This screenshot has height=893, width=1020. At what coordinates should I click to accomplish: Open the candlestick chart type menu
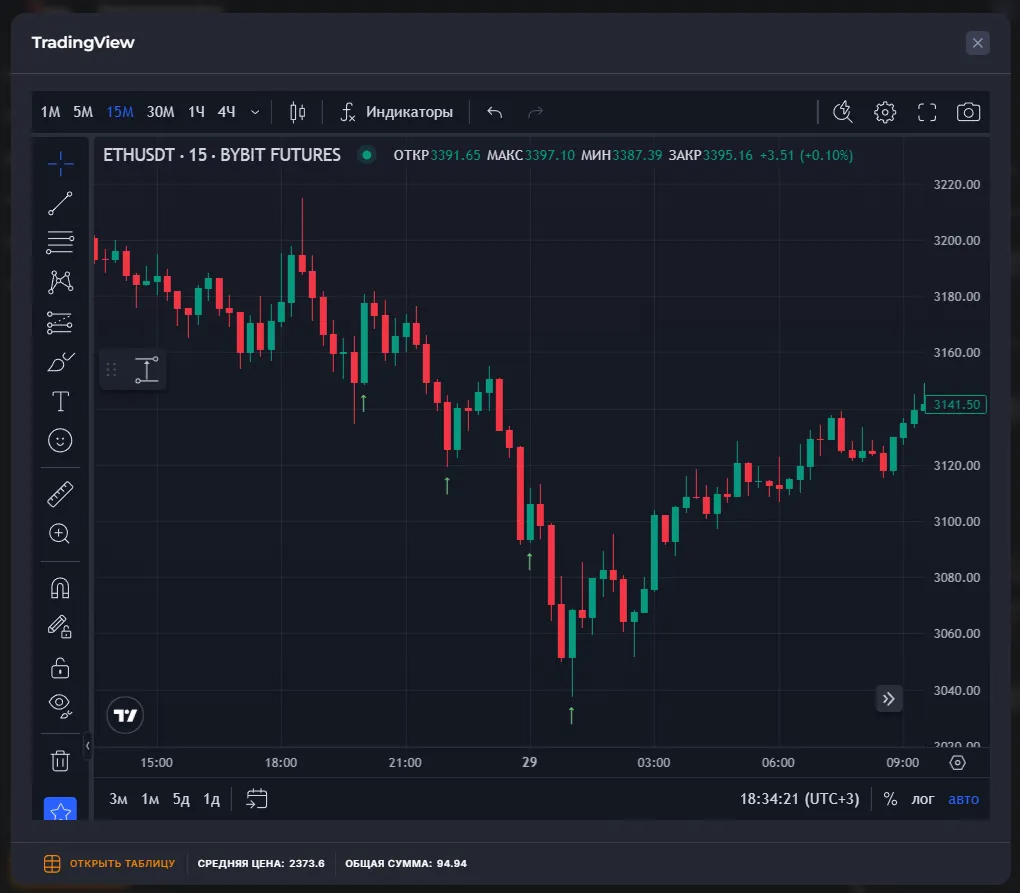pos(297,112)
